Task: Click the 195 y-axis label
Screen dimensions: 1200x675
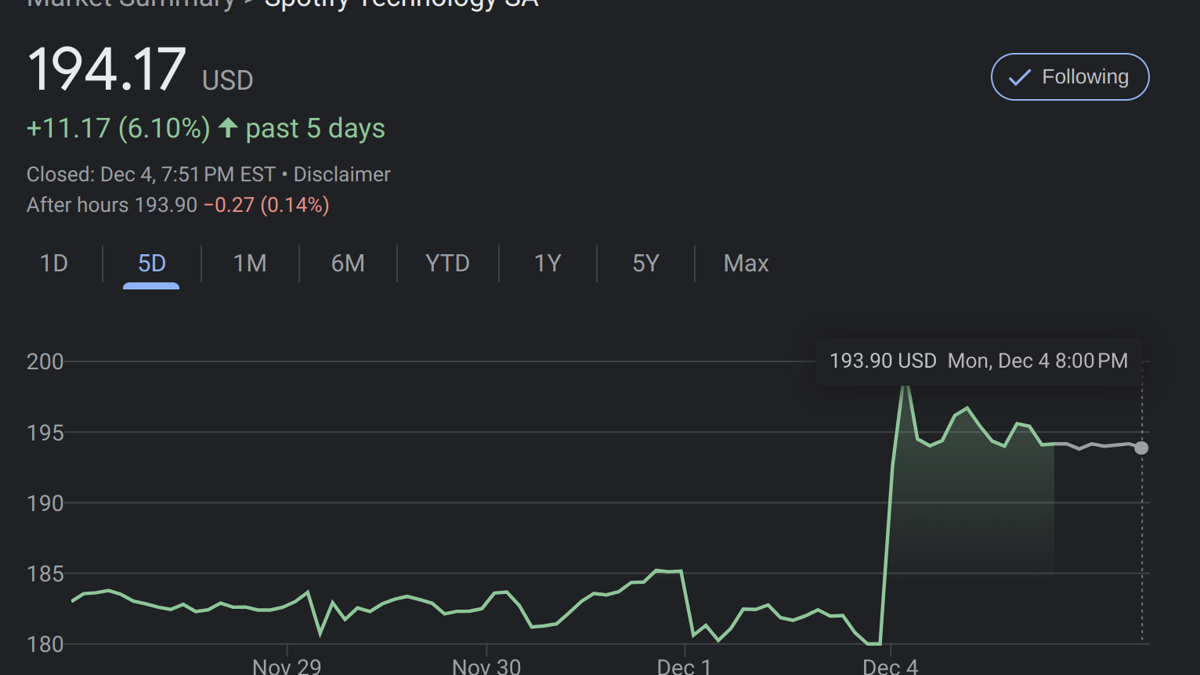Action: tap(45, 433)
